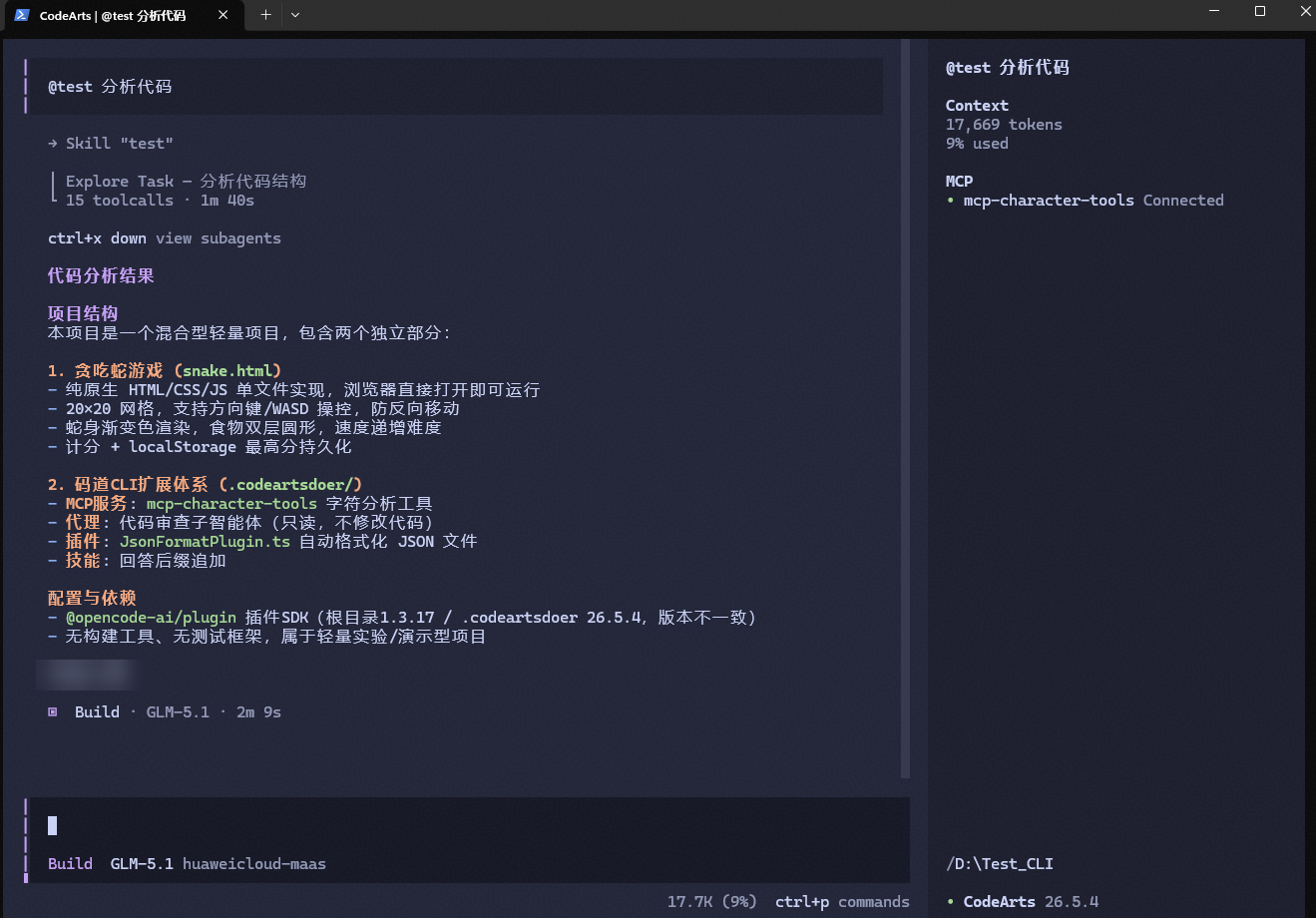
Task: Click the CodeArts 26.5.4 version text
Action: tap(1031, 902)
